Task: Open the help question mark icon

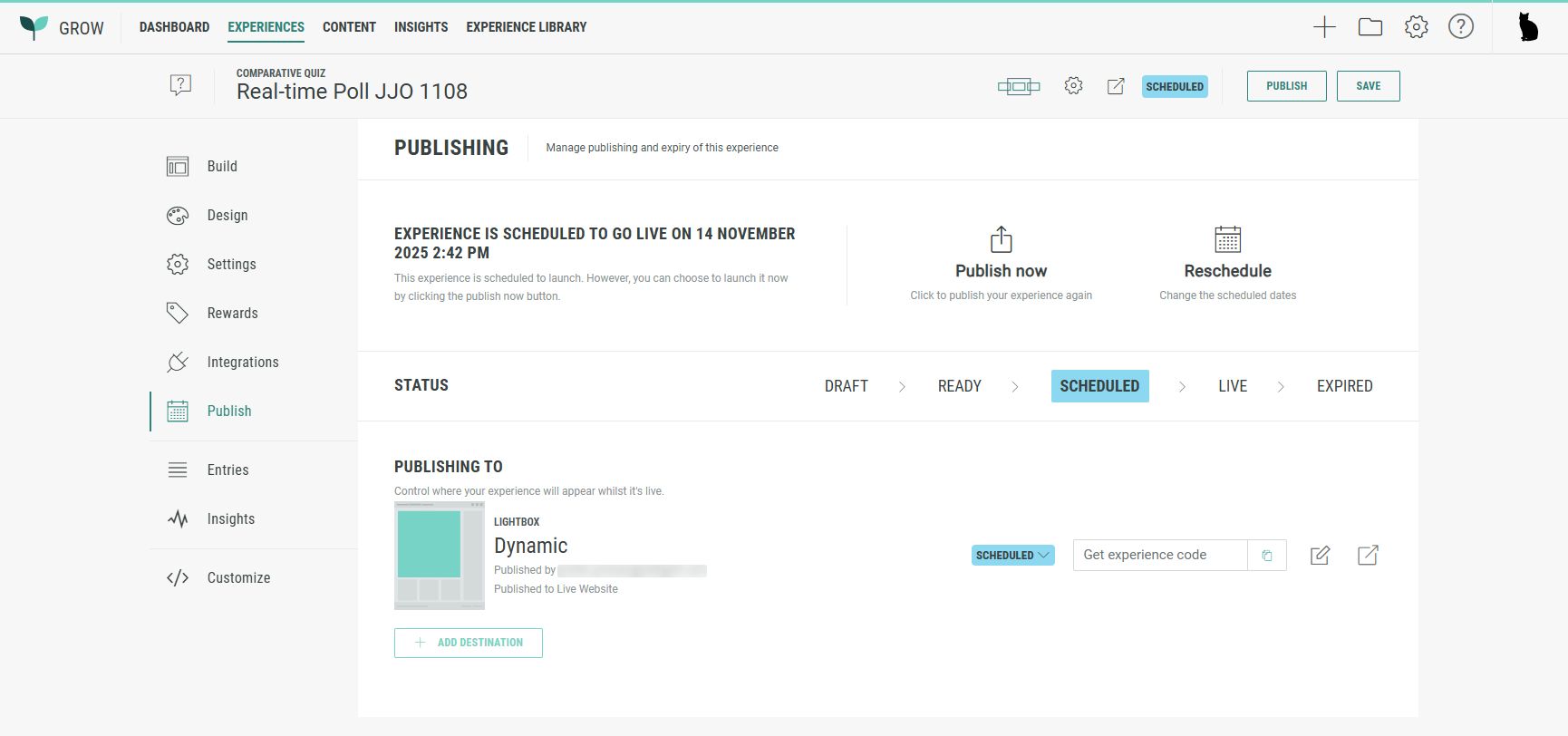Action: click(x=1460, y=27)
